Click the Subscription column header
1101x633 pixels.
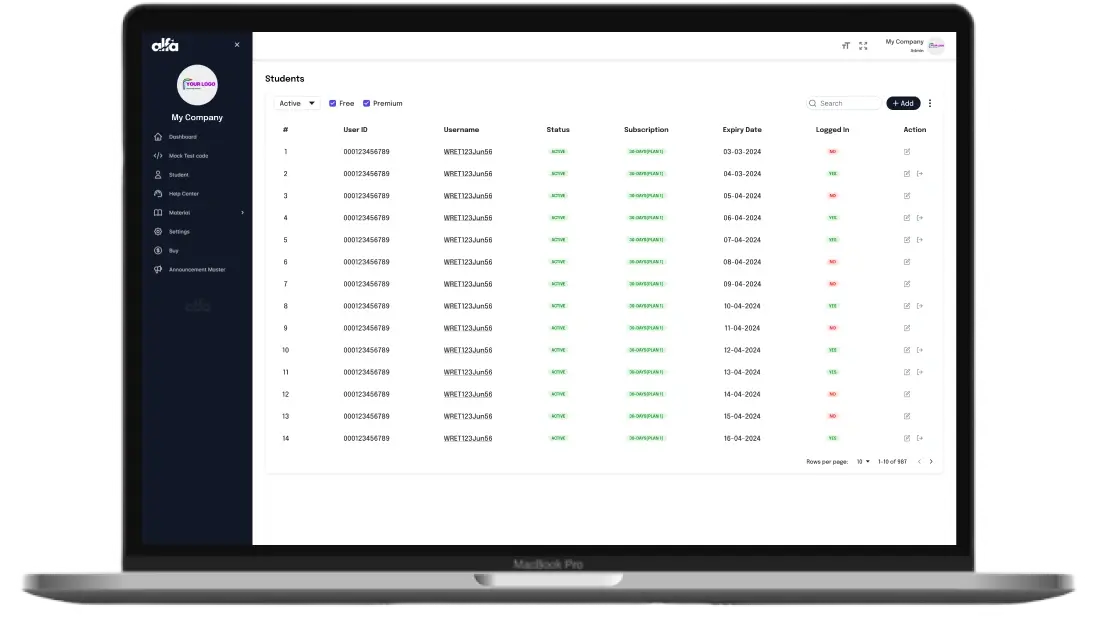click(646, 130)
